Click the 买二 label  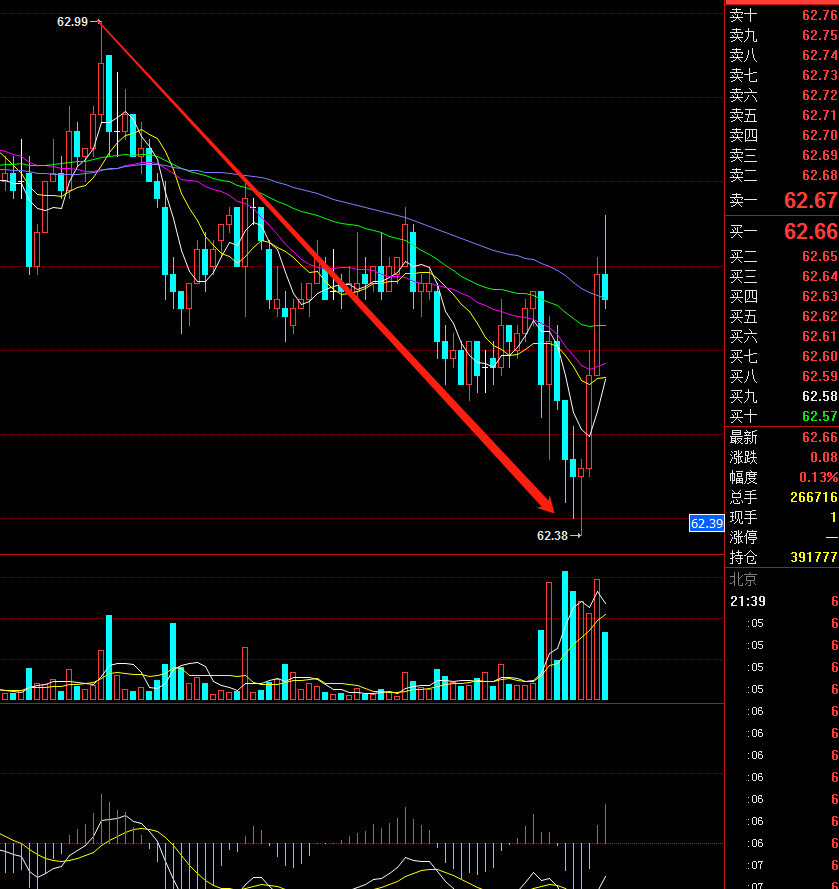click(x=743, y=256)
